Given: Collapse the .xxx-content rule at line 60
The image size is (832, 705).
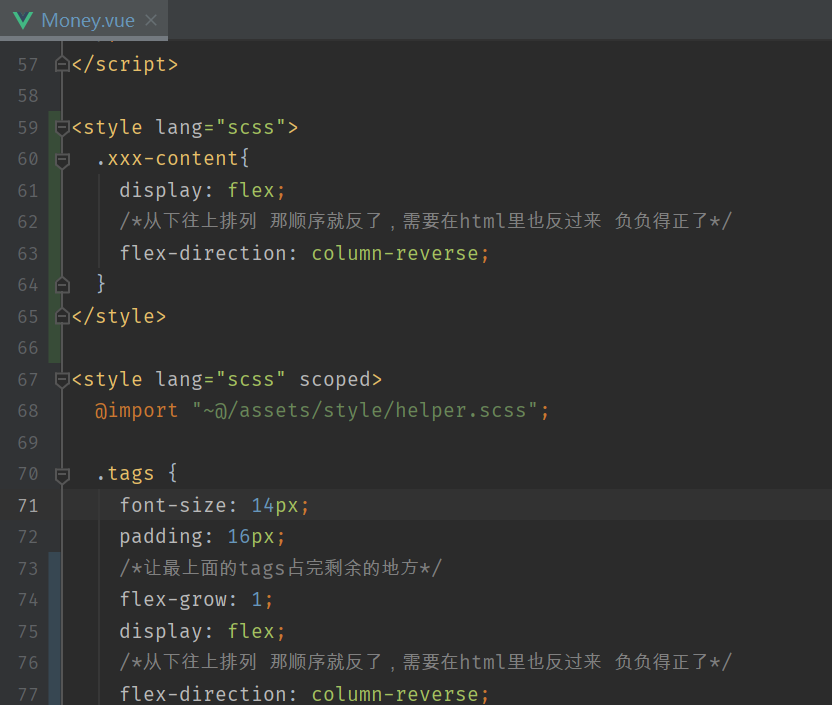Looking at the screenshot, I should (x=62, y=159).
